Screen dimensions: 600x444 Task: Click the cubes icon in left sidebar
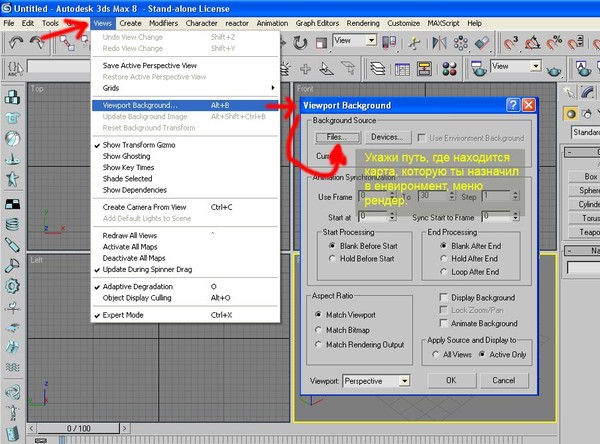click(12, 97)
